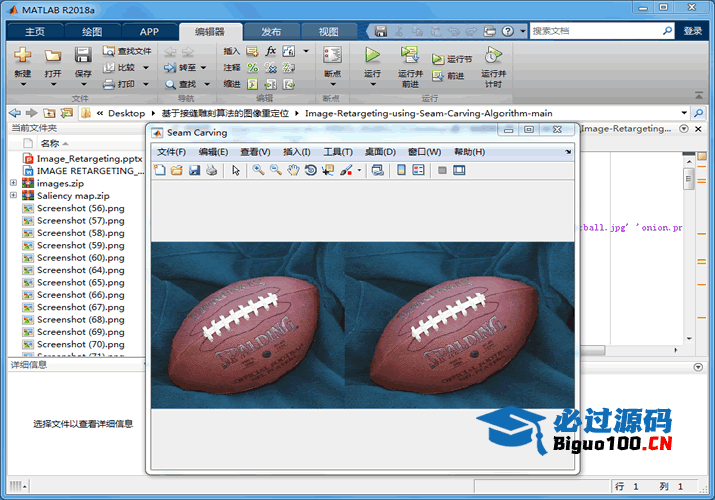Switch to the 发布 (Publish) tab
Viewport: 715px width, 500px height.
pyautogui.click(x=271, y=31)
